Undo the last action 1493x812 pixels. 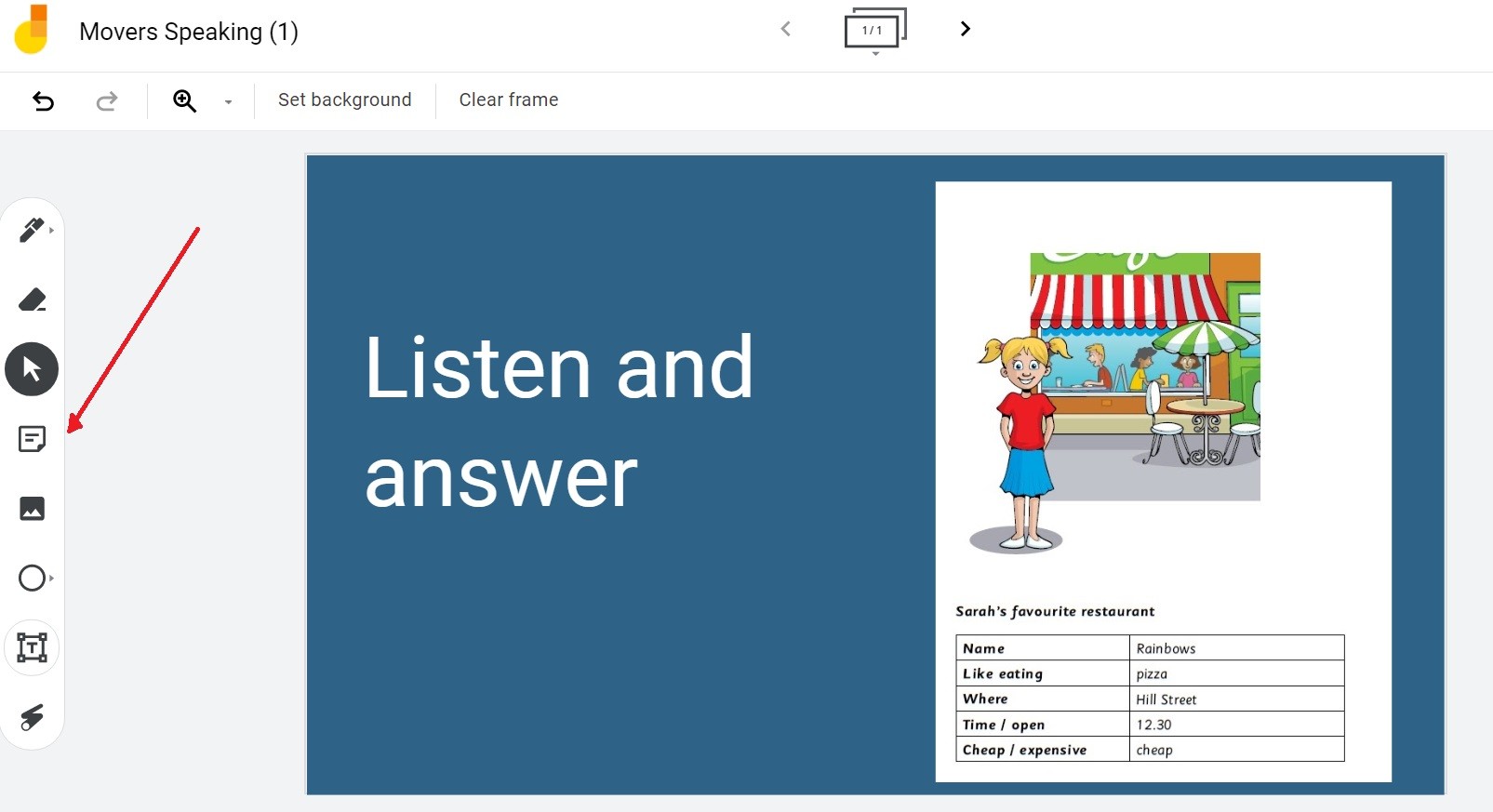(x=44, y=100)
